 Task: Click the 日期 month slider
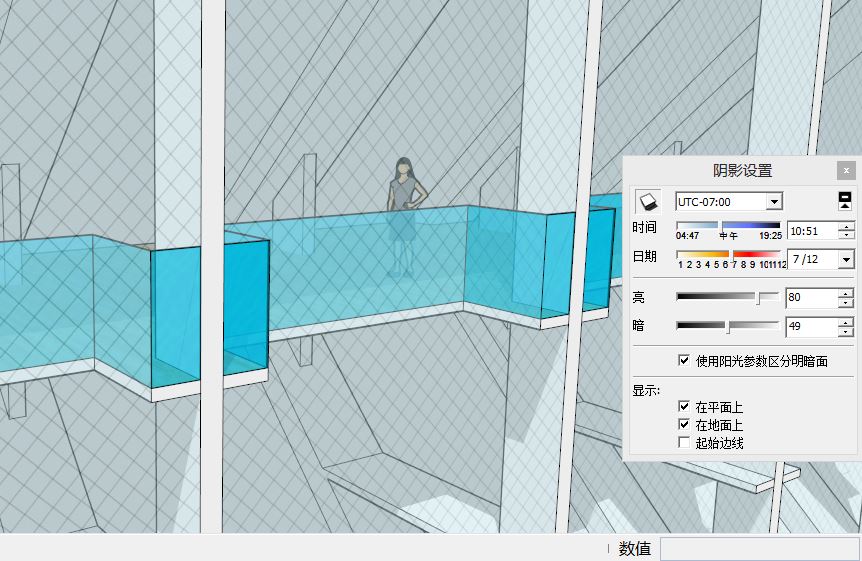(x=728, y=256)
